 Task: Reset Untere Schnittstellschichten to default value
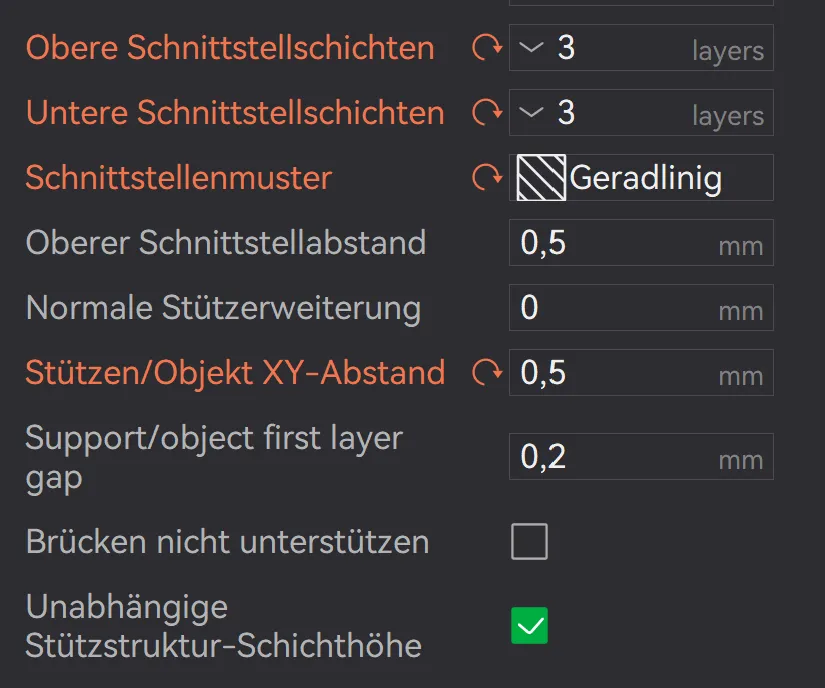(x=487, y=113)
